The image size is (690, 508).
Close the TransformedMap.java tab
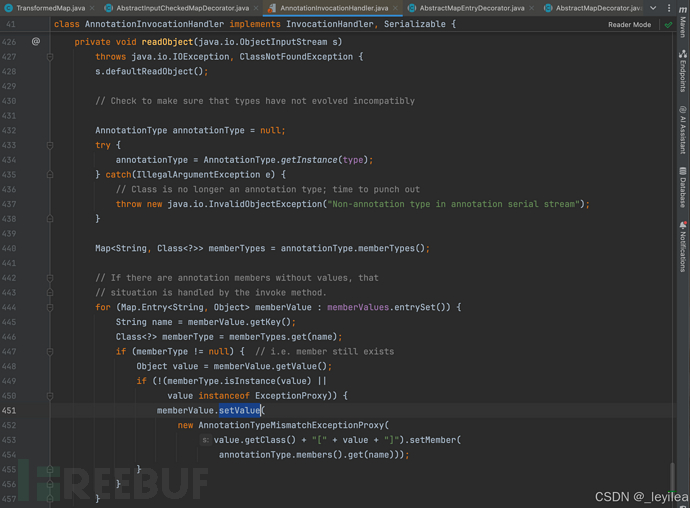[92, 8]
